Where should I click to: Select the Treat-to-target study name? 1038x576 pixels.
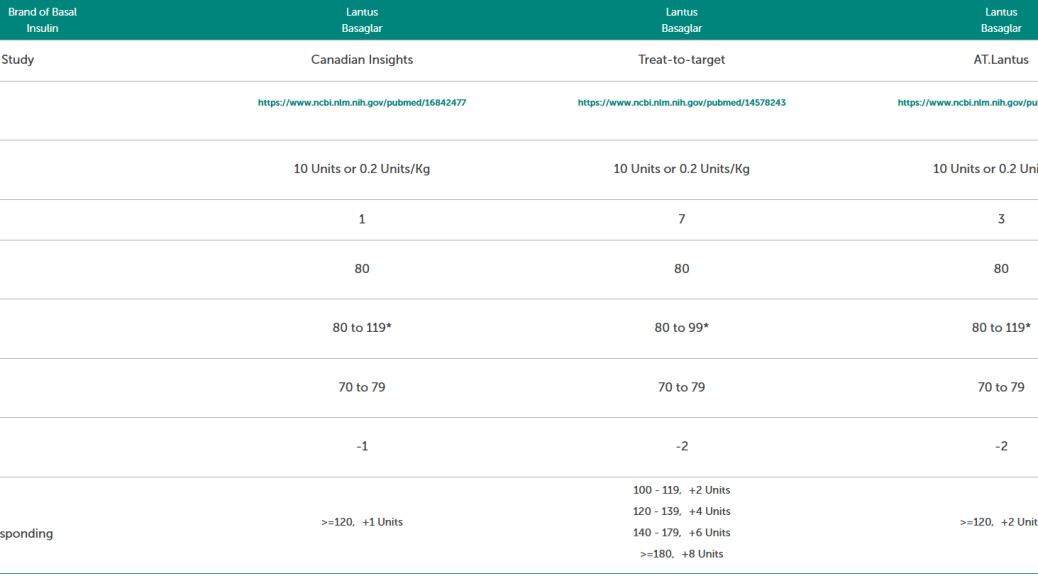click(681, 60)
